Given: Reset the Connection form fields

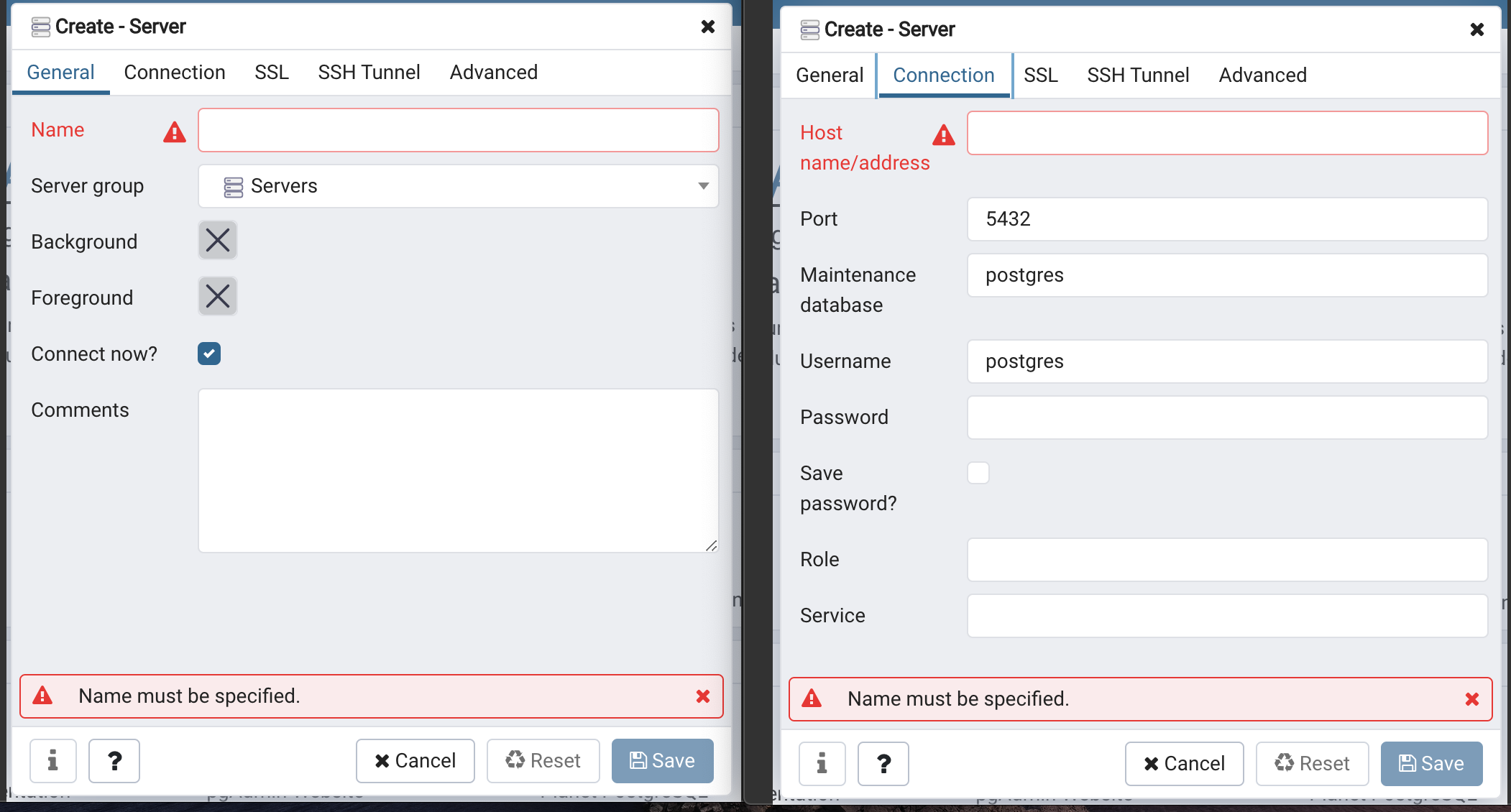Looking at the screenshot, I should click(1312, 763).
